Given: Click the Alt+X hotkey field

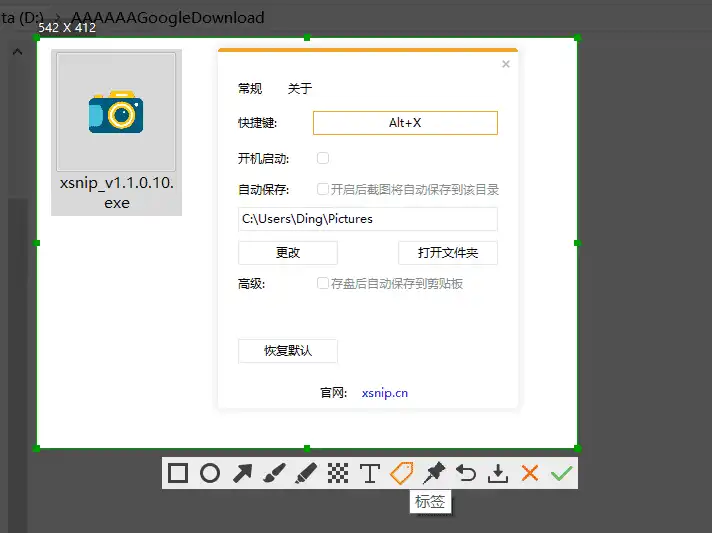Looking at the screenshot, I should (x=405, y=123).
